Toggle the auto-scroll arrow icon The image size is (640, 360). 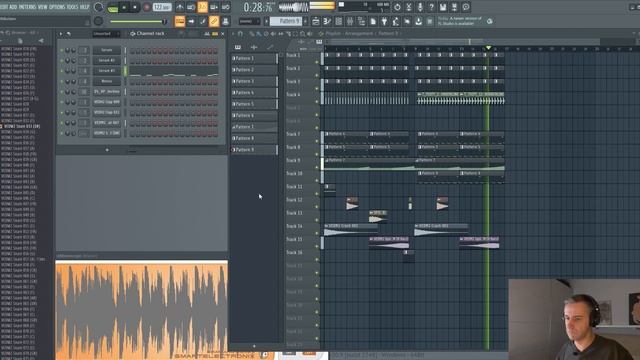pos(191,21)
